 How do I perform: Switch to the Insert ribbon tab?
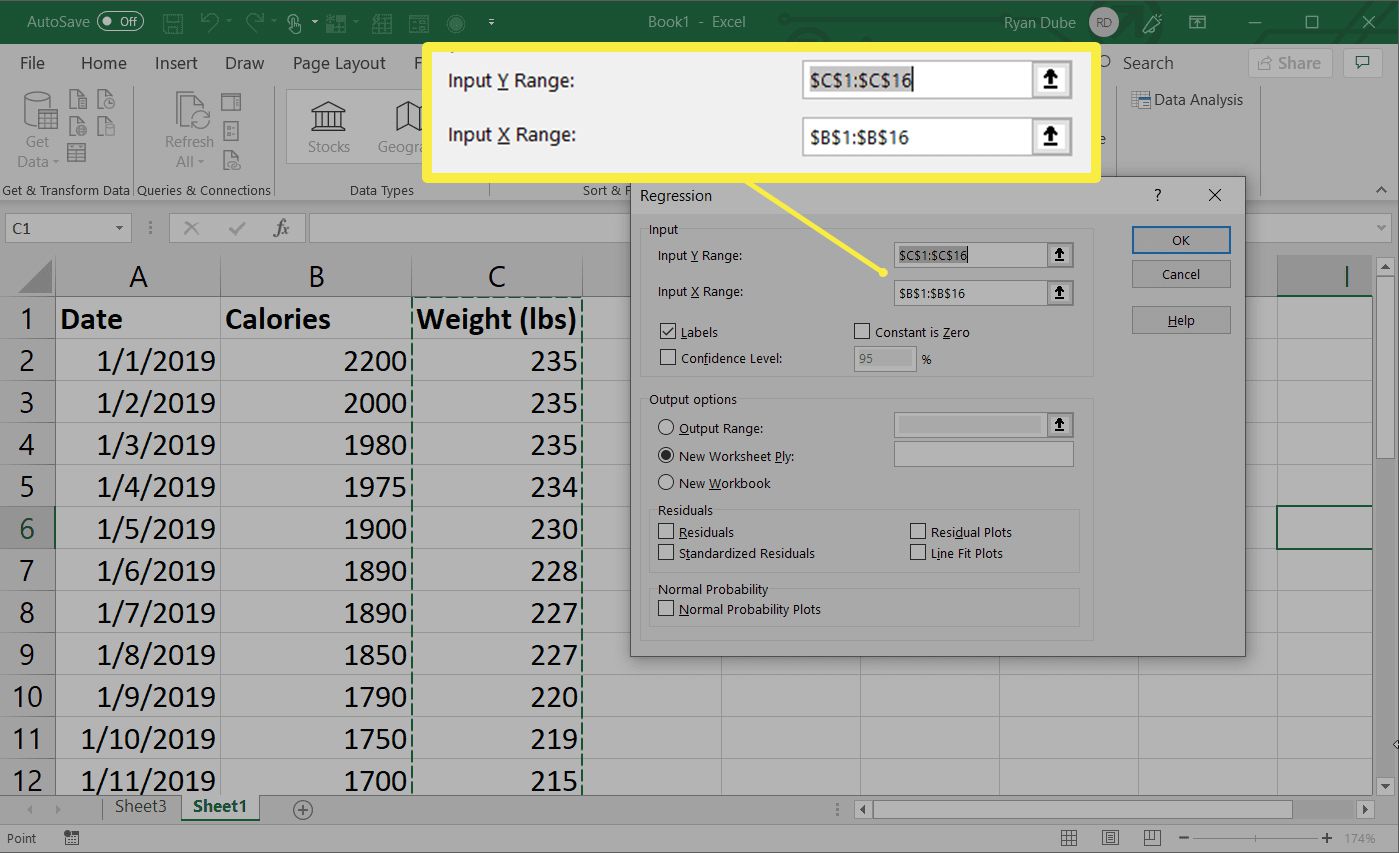(176, 63)
